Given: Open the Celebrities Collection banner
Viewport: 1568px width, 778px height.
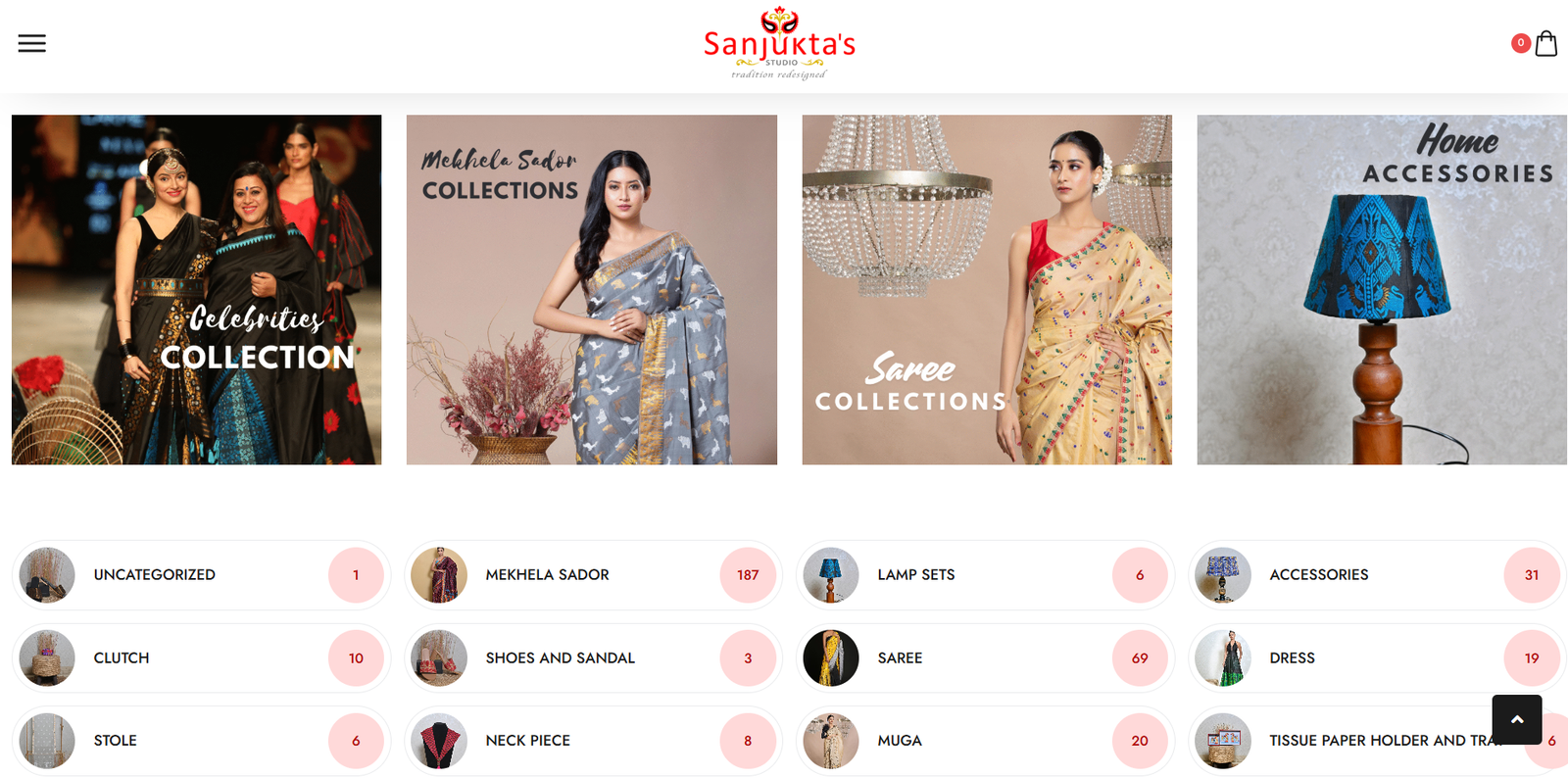Looking at the screenshot, I should (197, 290).
